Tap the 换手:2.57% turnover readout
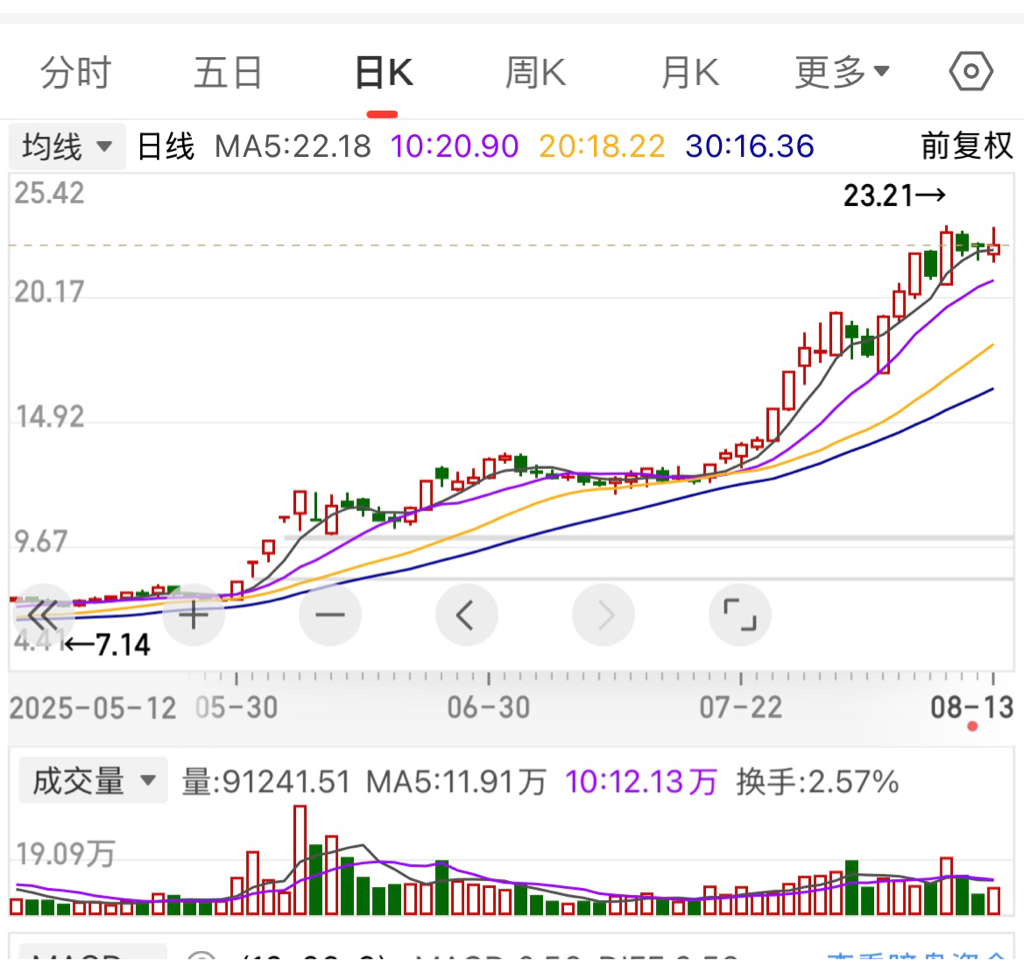This screenshot has height=960, width=1024. 818,781
